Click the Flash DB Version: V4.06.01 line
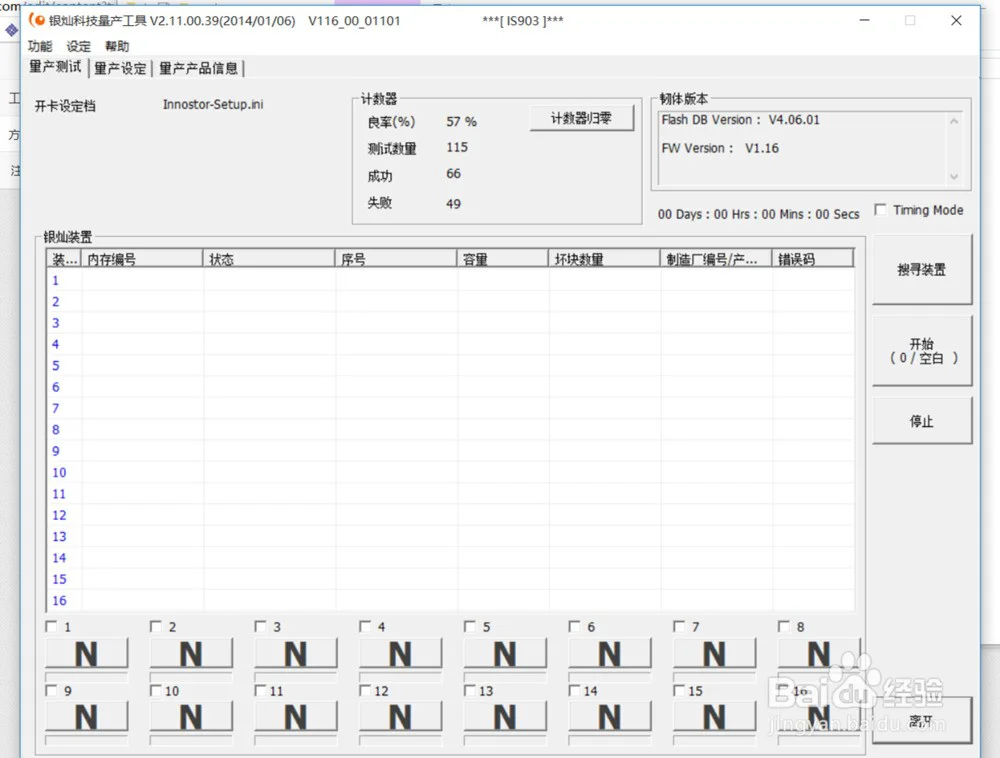This screenshot has width=1000, height=758. click(x=740, y=120)
